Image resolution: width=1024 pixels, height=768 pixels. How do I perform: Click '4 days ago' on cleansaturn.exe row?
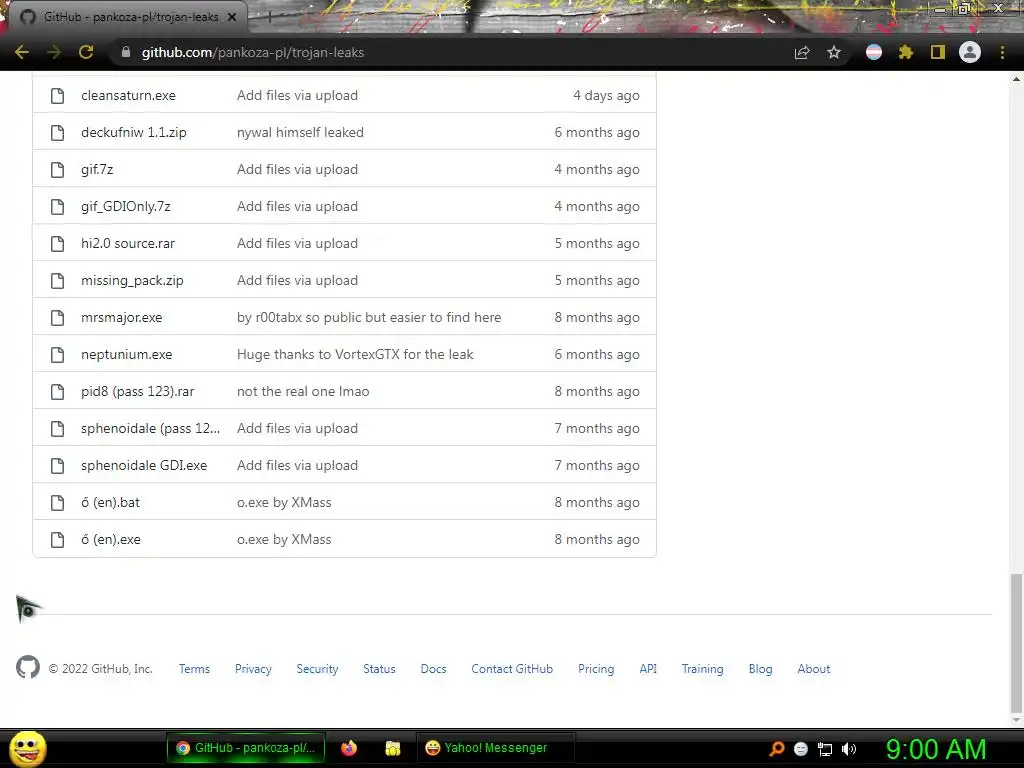tap(606, 95)
